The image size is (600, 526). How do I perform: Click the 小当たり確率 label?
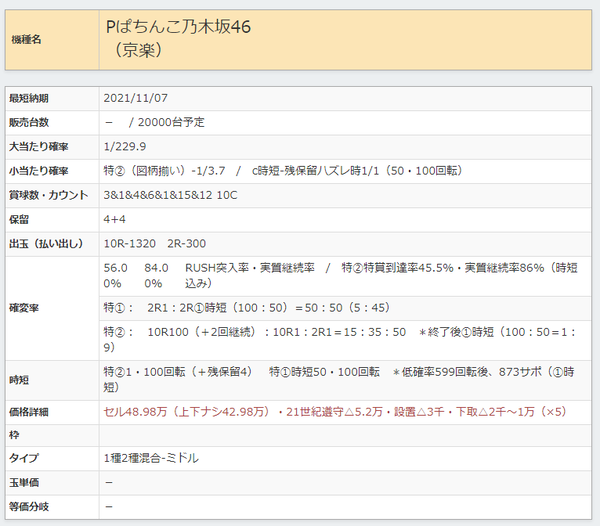pos(39,171)
